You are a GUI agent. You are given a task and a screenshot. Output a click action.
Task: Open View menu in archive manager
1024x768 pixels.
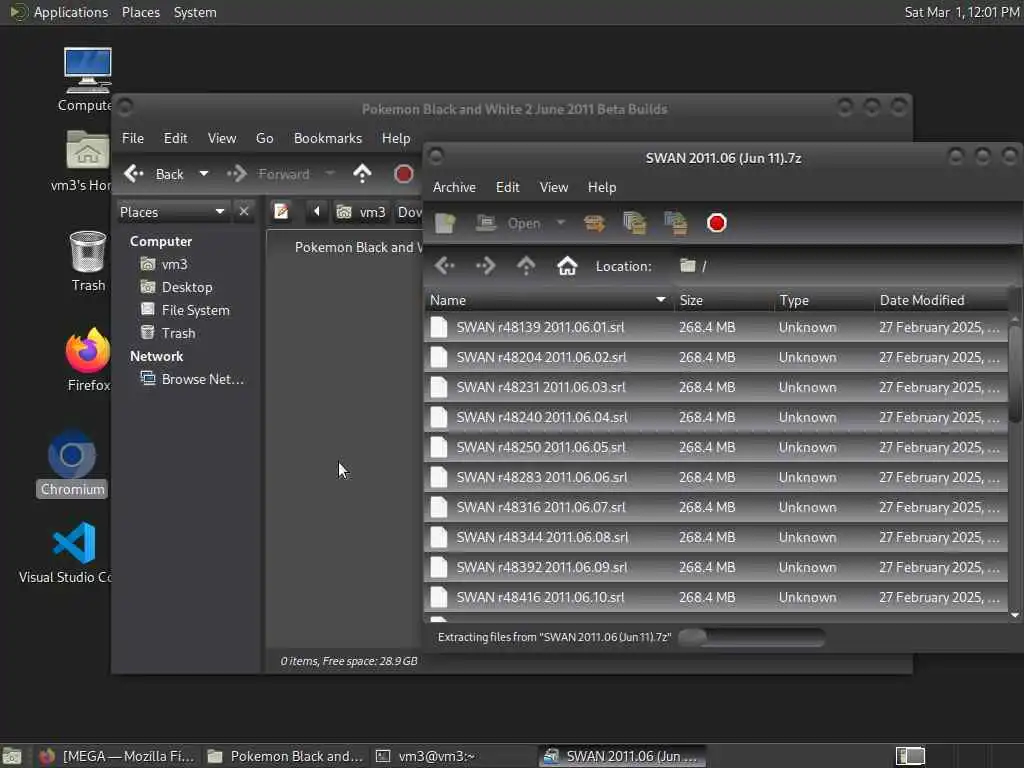point(553,187)
